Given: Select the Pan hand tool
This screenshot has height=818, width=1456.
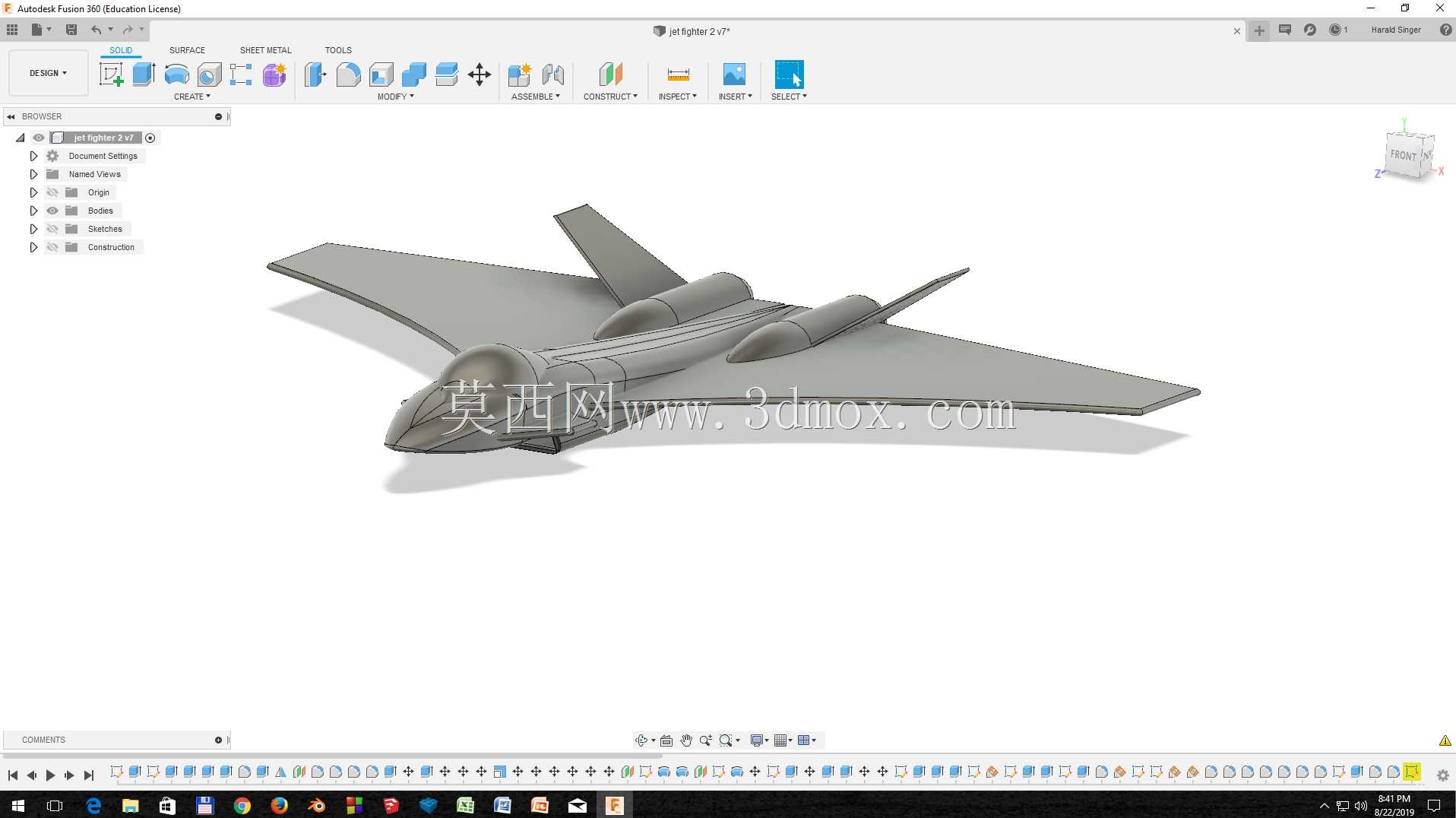Looking at the screenshot, I should point(686,740).
